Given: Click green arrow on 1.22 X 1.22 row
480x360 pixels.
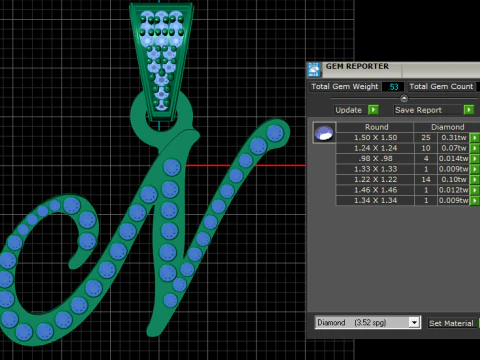Looking at the screenshot, I should point(475,180).
